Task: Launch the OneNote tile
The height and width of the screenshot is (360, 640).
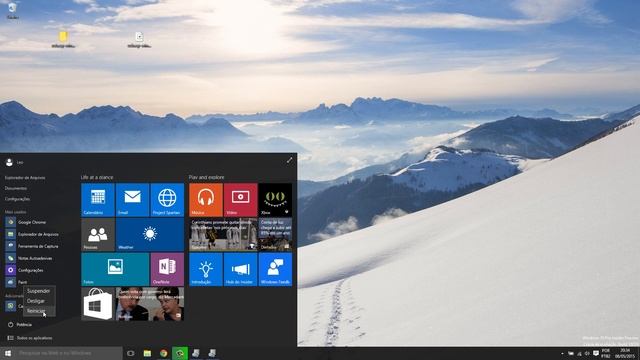Action: click(x=167, y=269)
